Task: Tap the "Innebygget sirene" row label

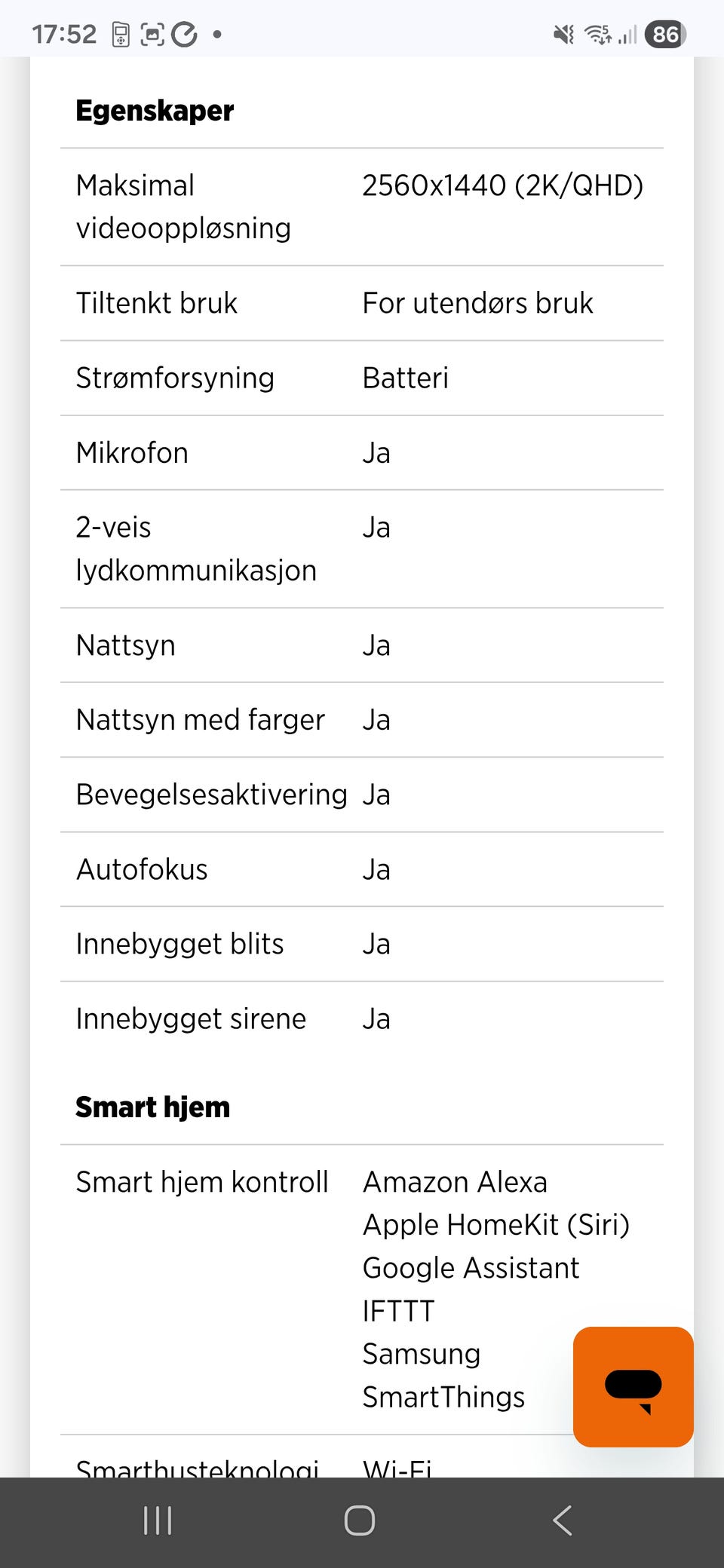Action: [191, 1018]
